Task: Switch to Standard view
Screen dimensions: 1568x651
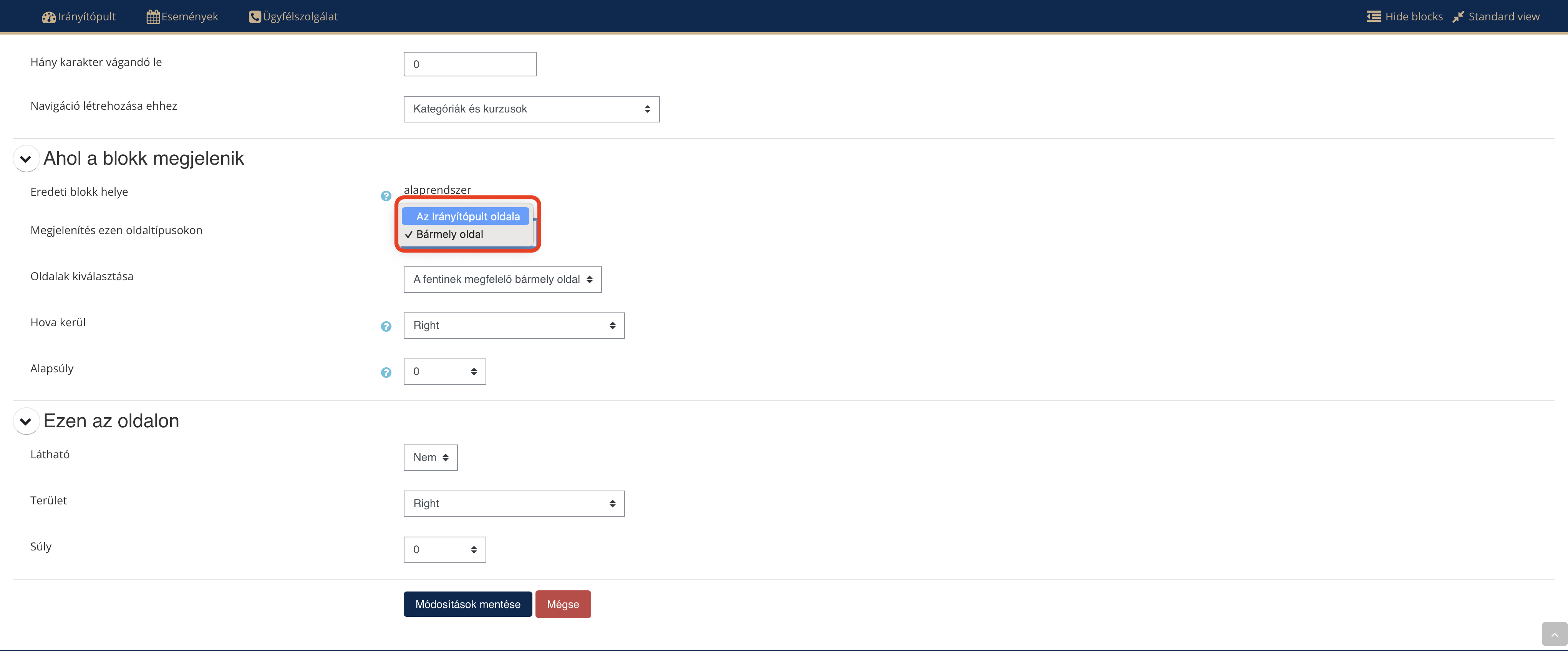Action: (1495, 17)
